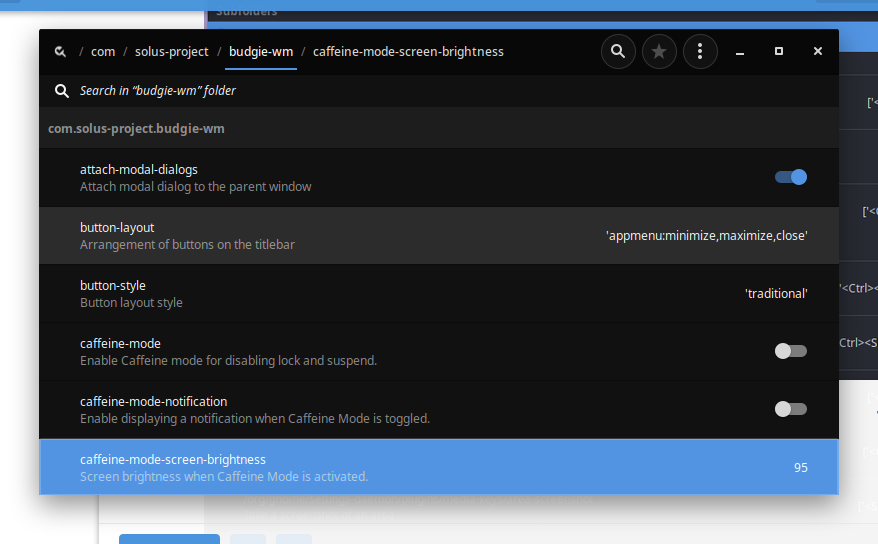Viewport: 878px width, 544px height.
Task: Navigate to the "com" path segment
Action: [103, 51]
